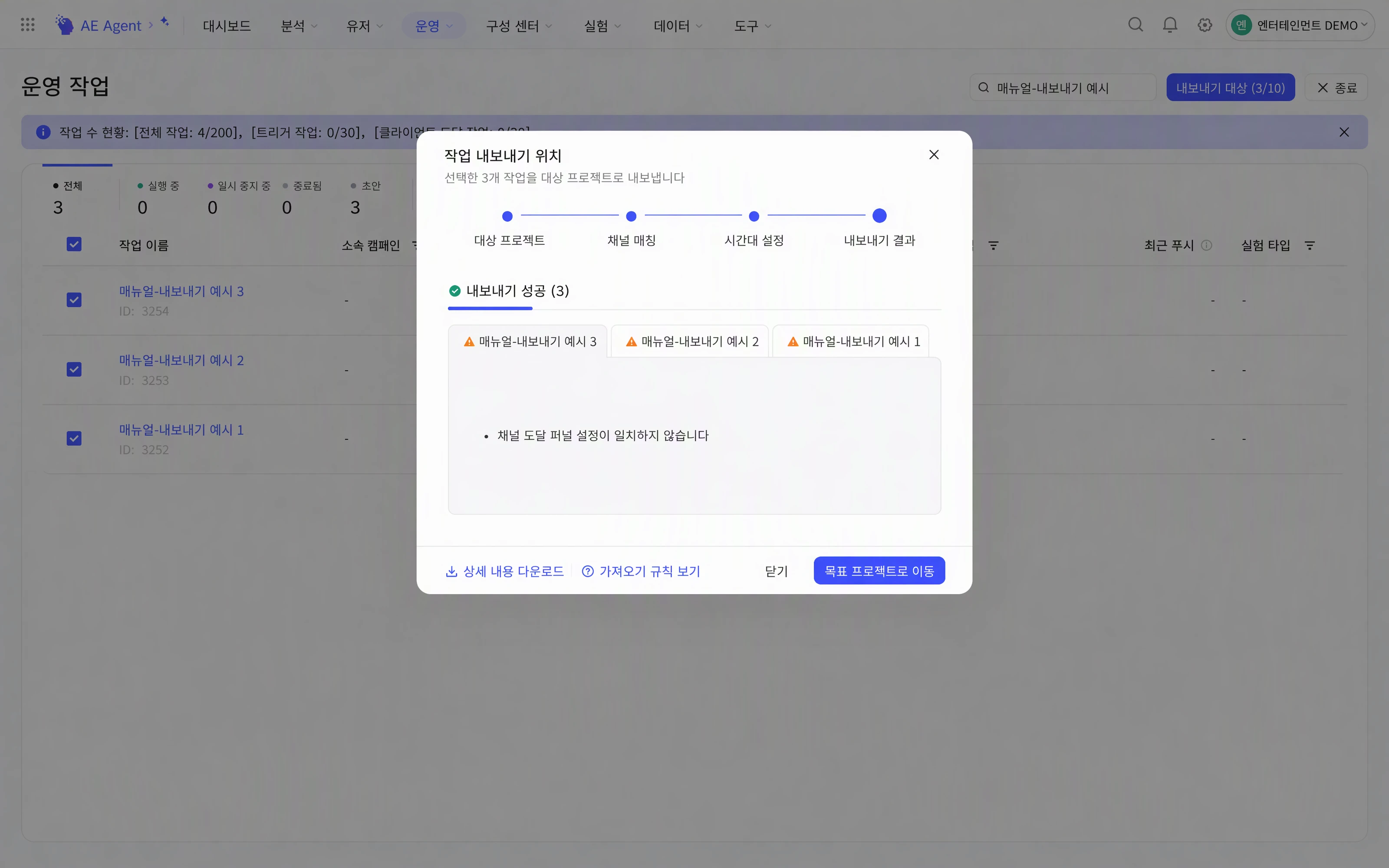
Task: Click the filter icon next to 실험 타입
Action: click(x=1310, y=246)
